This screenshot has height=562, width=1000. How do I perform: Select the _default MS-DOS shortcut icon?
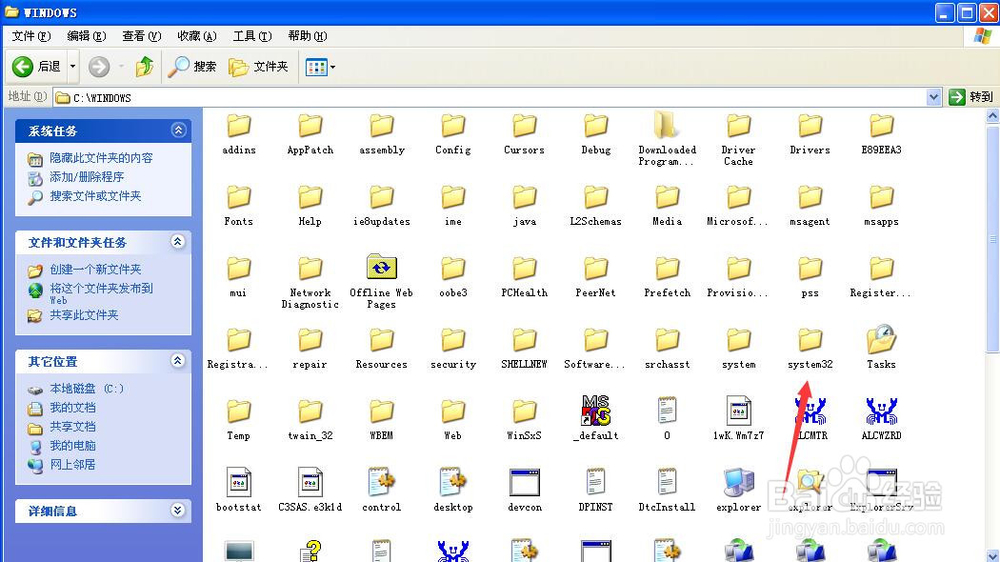tap(596, 419)
